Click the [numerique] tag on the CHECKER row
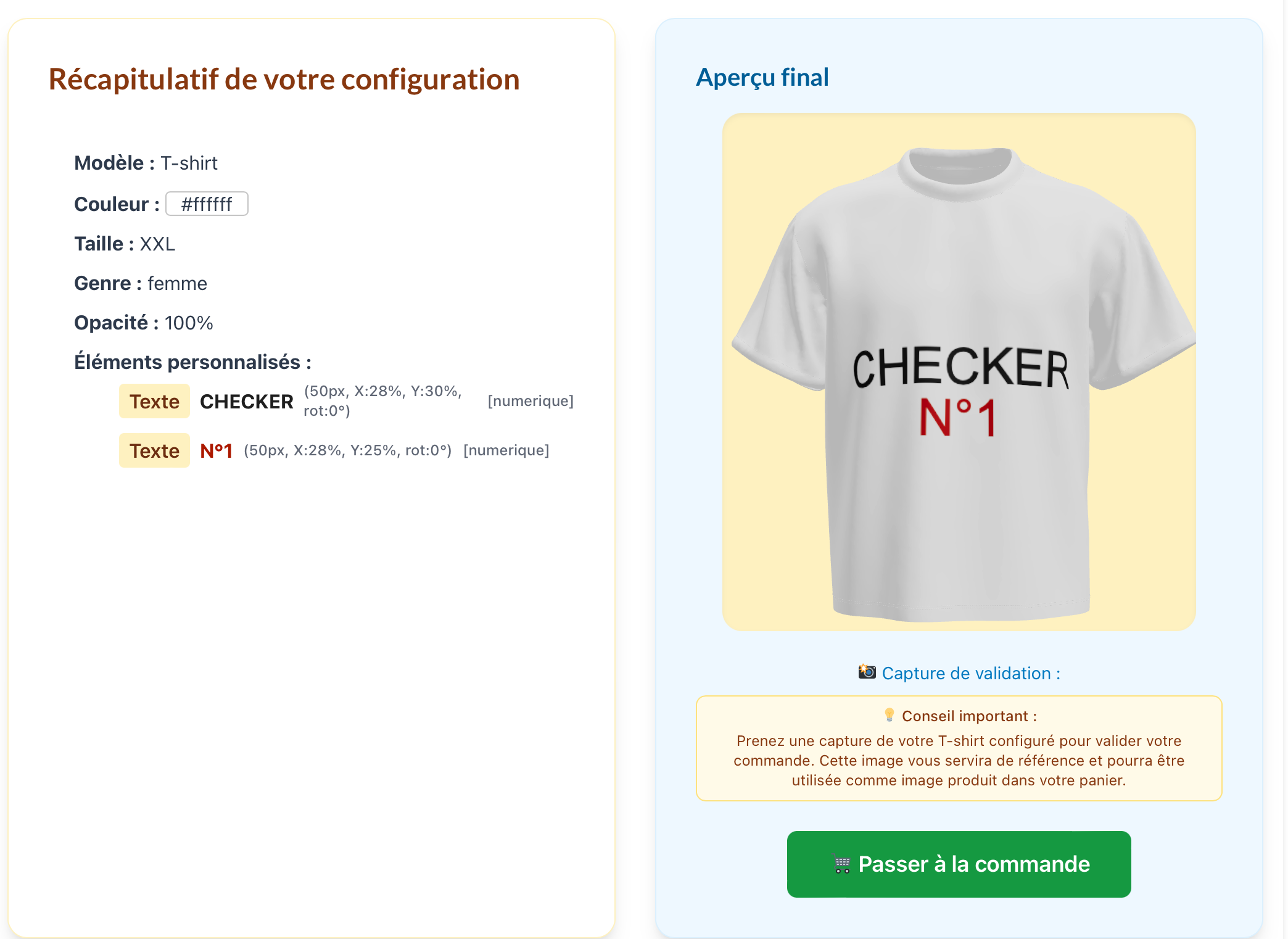The height and width of the screenshot is (939, 1288). pyautogui.click(x=530, y=401)
